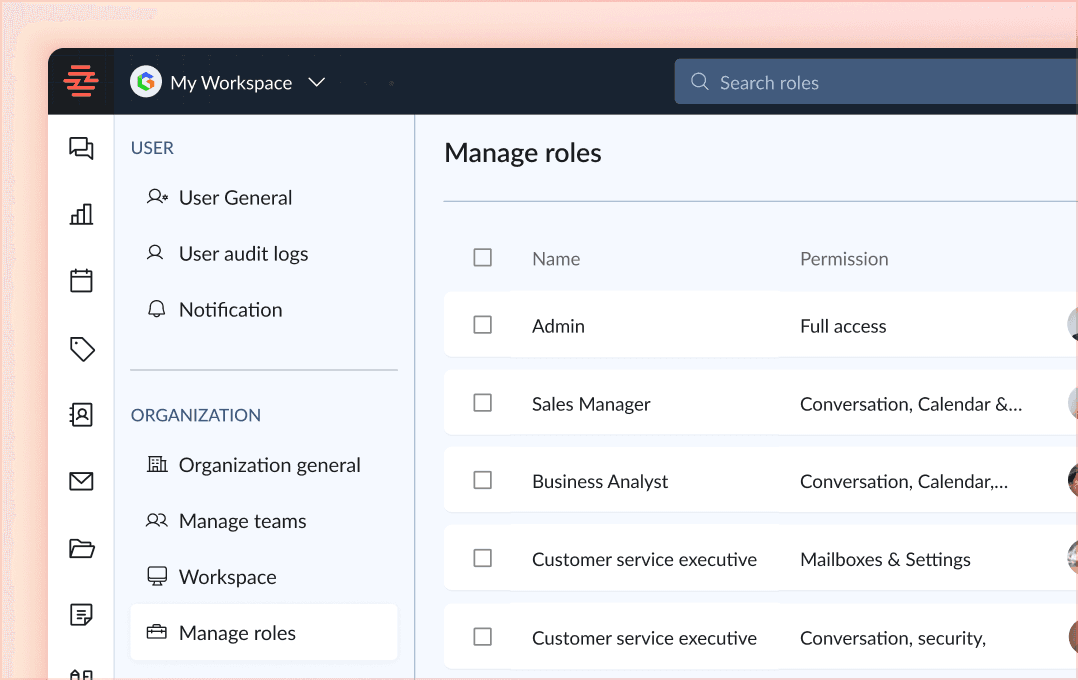The height and width of the screenshot is (680, 1078).
Task: Open the tag icon in sidebar
Action: point(82,349)
